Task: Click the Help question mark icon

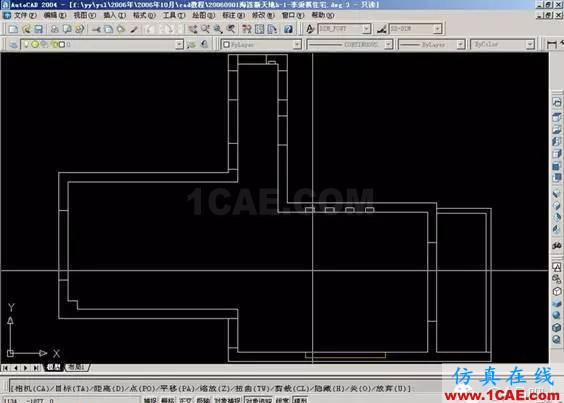Action: [x=288, y=29]
